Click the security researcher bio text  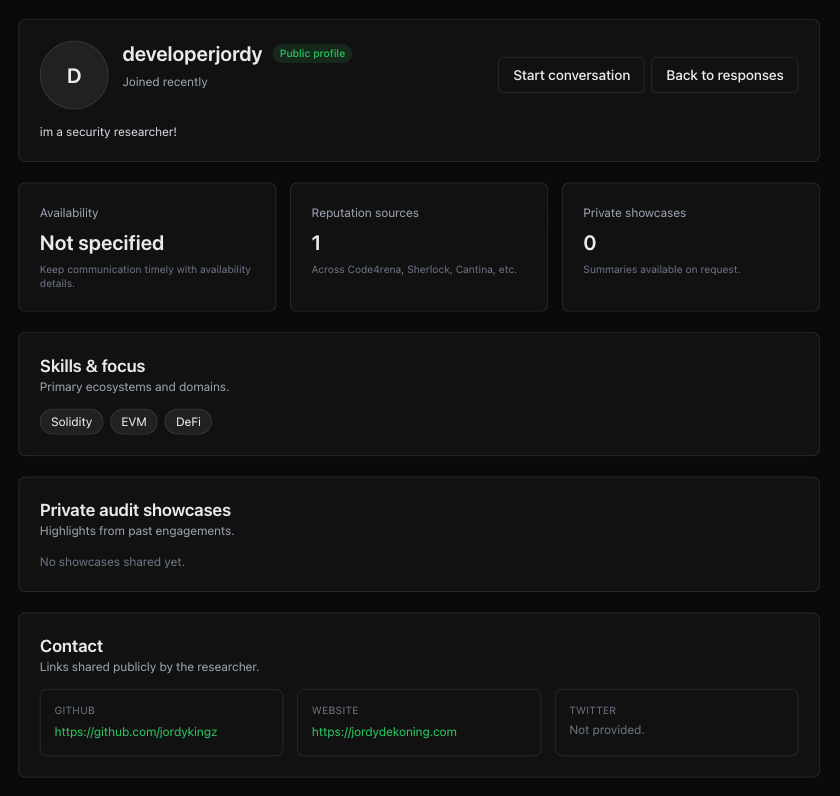(x=108, y=131)
